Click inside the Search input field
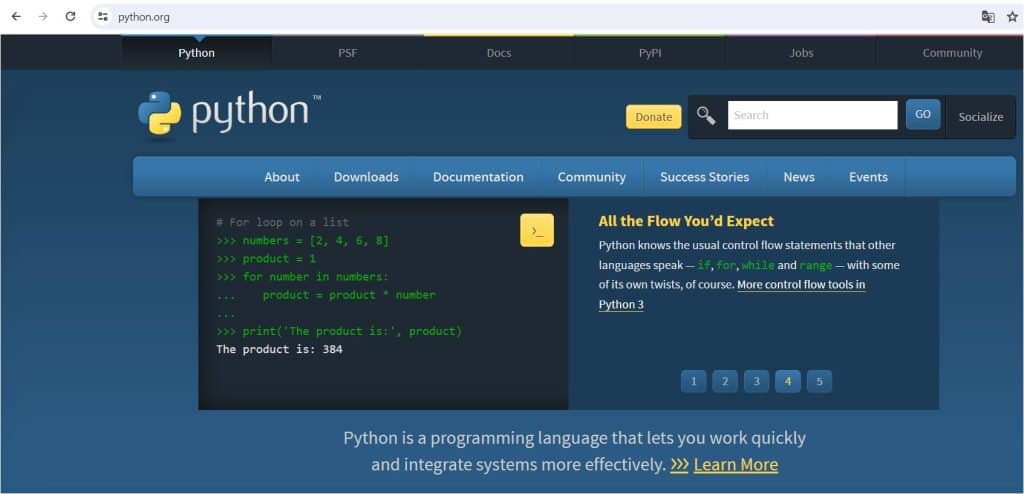The height and width of the screenshot is (494, 1024). coord(812,115)
